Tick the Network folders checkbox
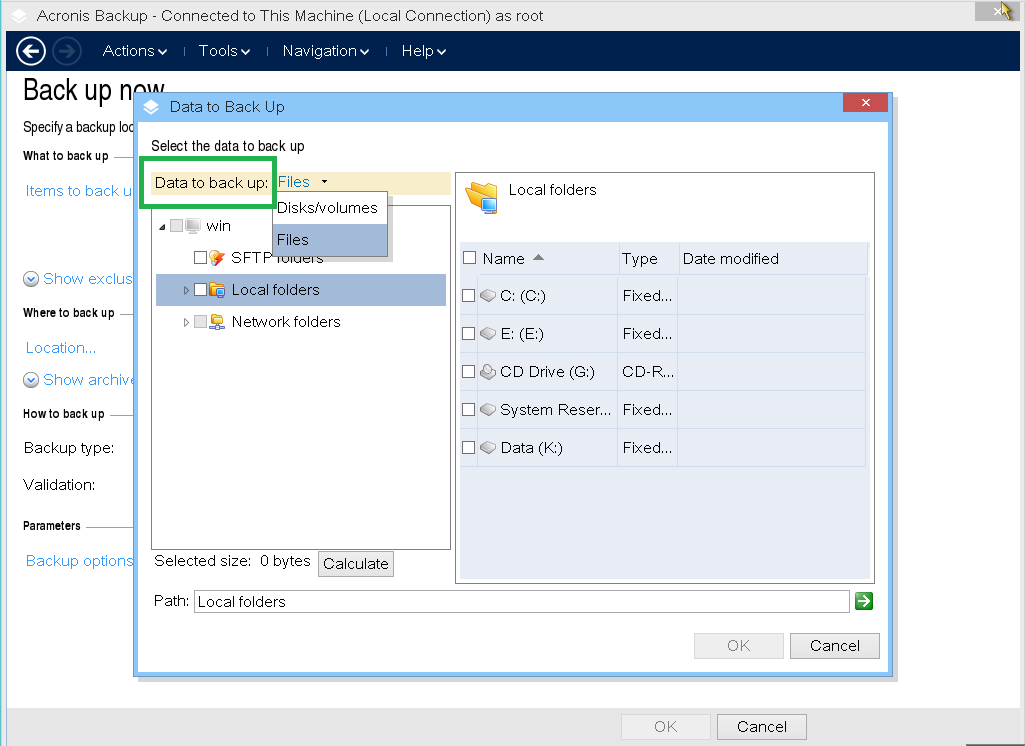The width and height of the screenshot is (1025, 746). (201, 322)
